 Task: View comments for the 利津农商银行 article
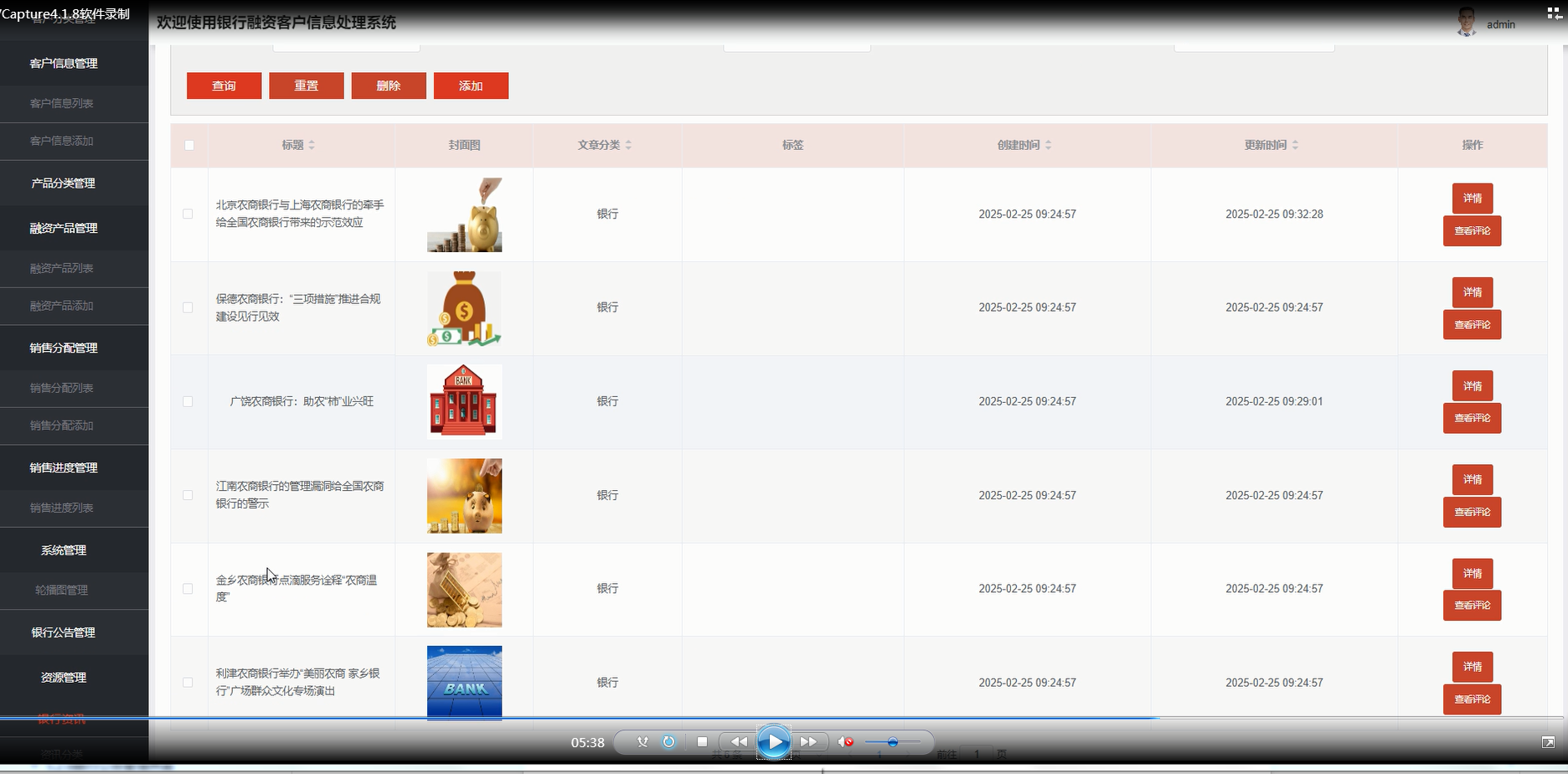1473,699
